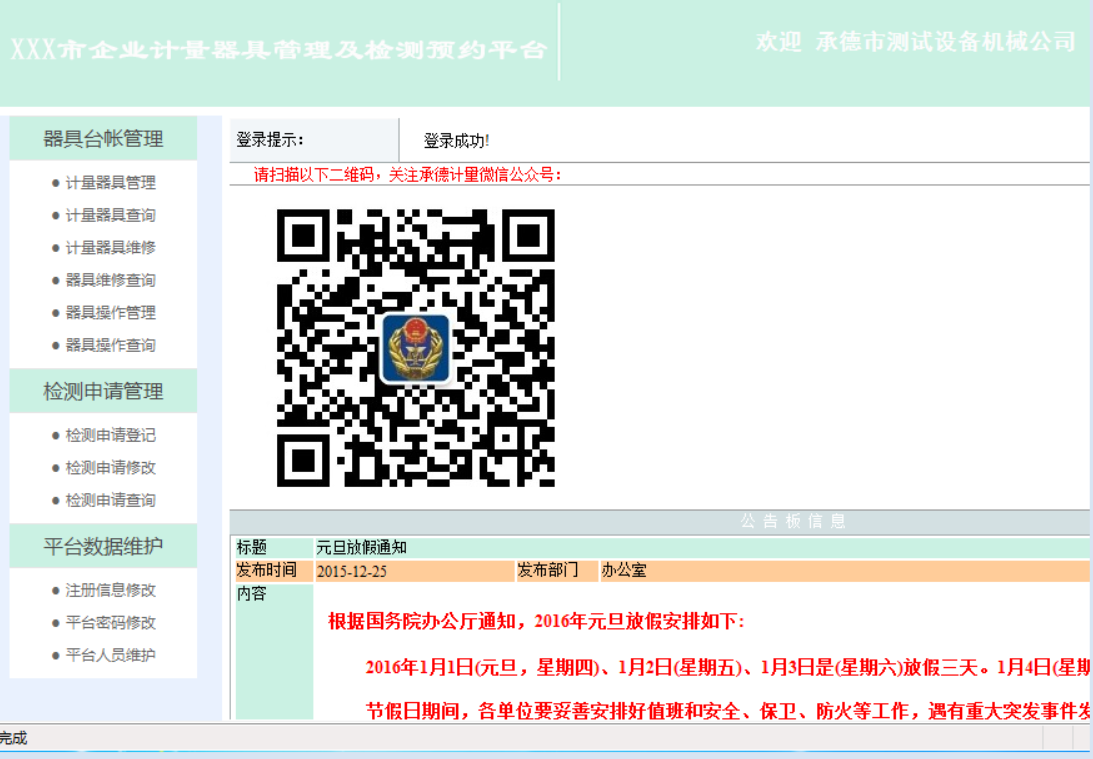Open 平台密码修改 page
Viewport: 1093px width, 759px height.
(x=110, y=623)
